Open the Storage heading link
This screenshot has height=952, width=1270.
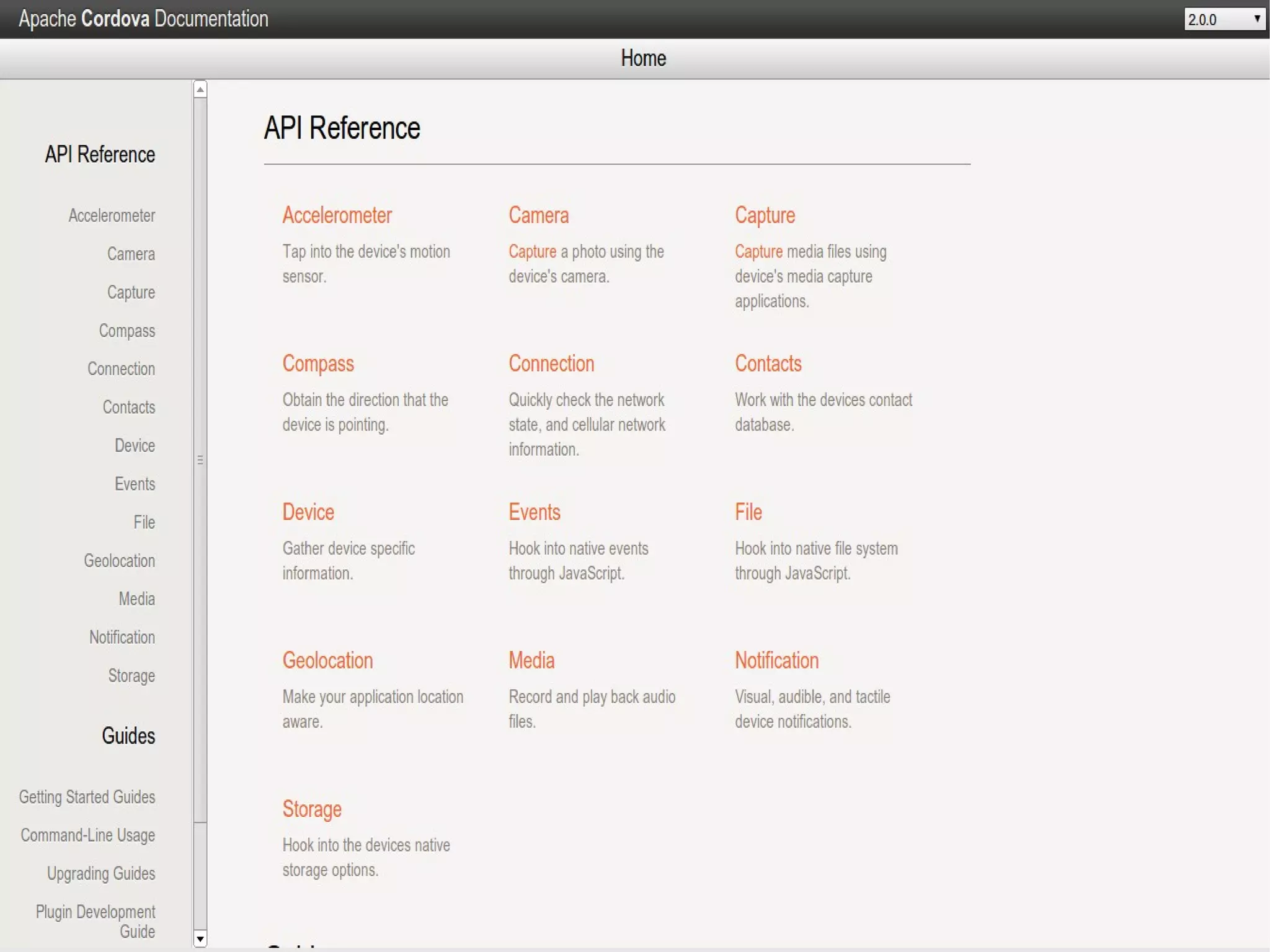[312, 809]
